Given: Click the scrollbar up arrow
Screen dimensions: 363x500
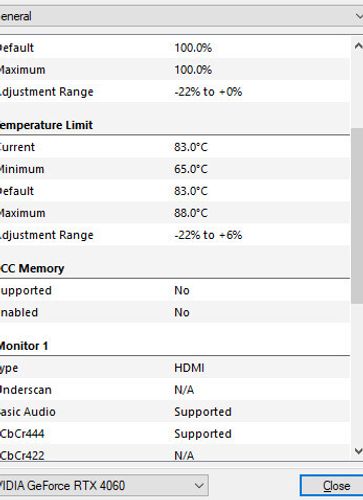Looking at the screenshot, I should point(358,46).
